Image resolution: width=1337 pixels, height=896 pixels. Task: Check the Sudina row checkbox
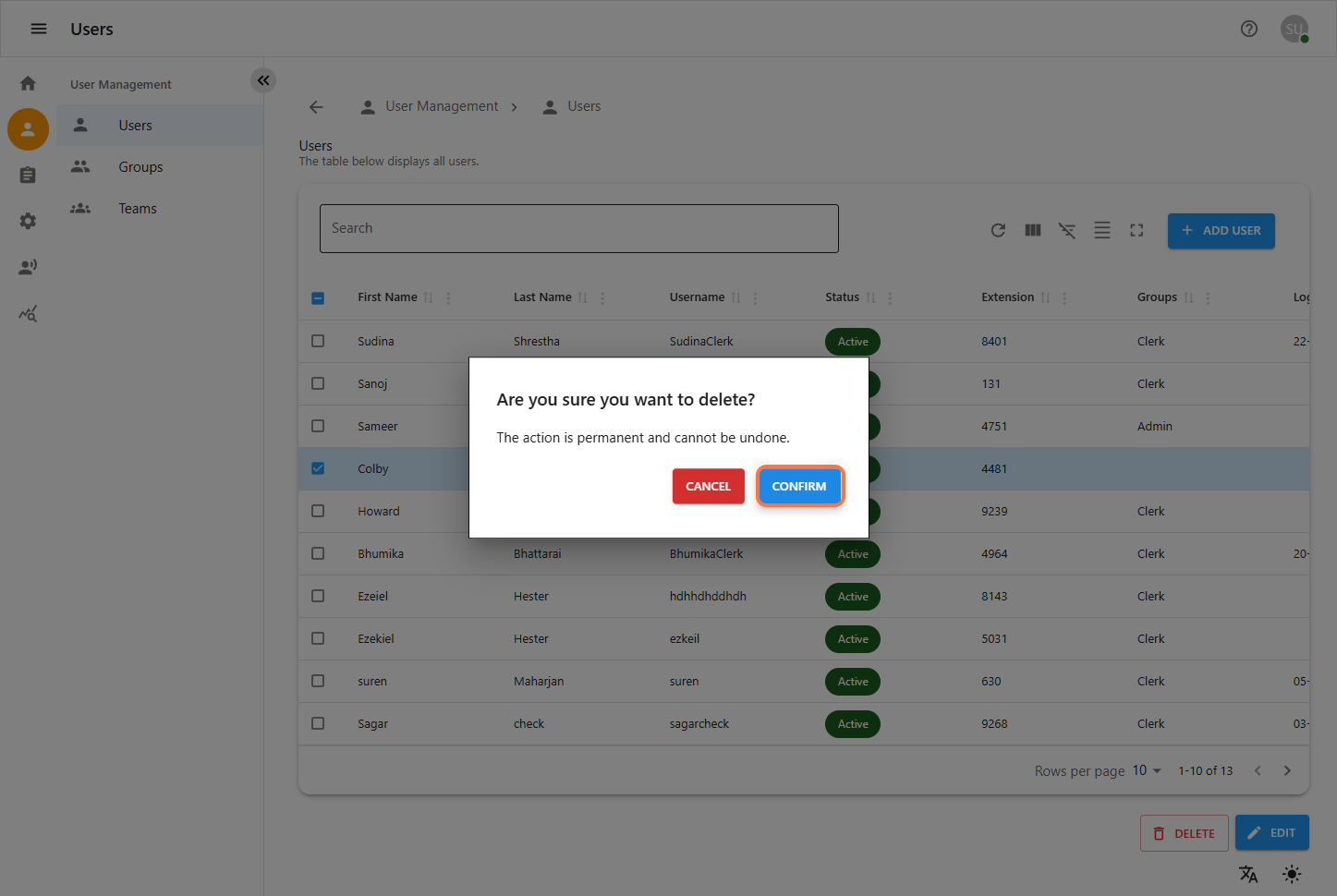tap(318, 341)
